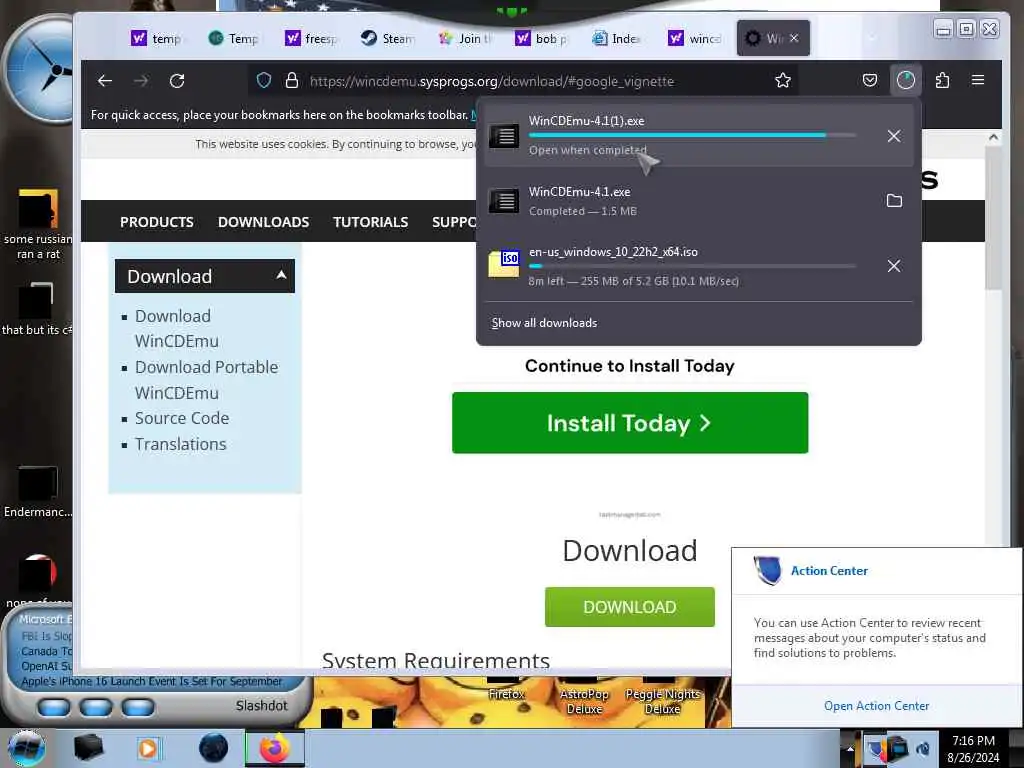Click the desktop clock gadget

click(40, 69)
